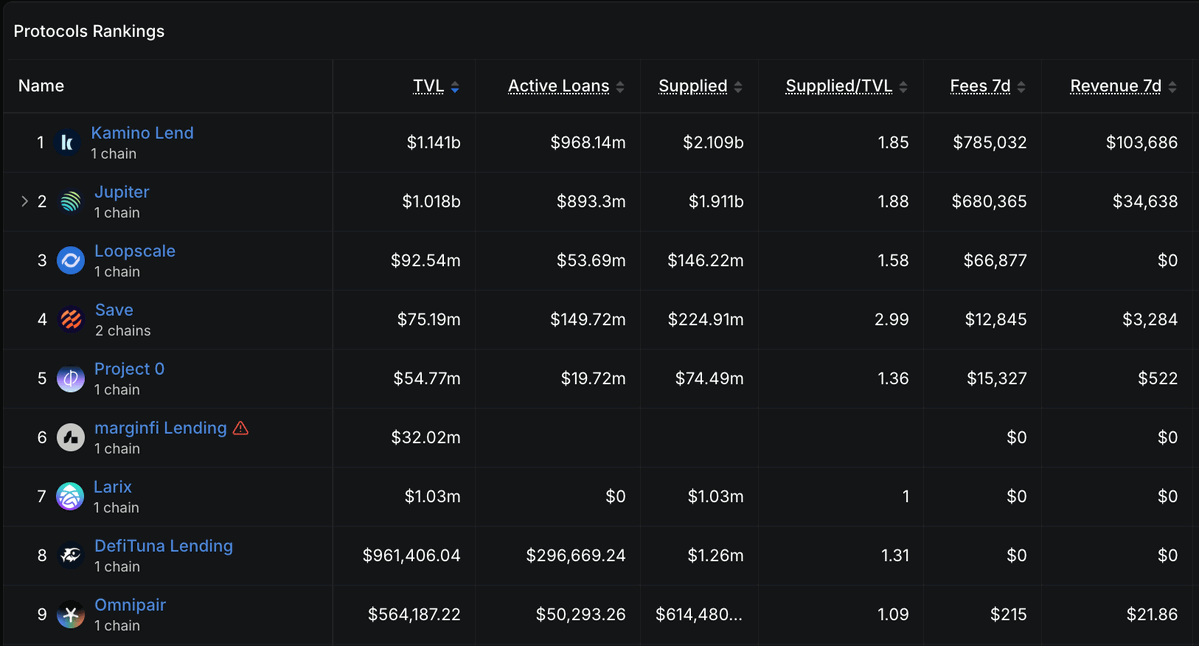Click the Save protocol orange logo
This screenshot has width=1199, height=646.
(x=71, y=320)
